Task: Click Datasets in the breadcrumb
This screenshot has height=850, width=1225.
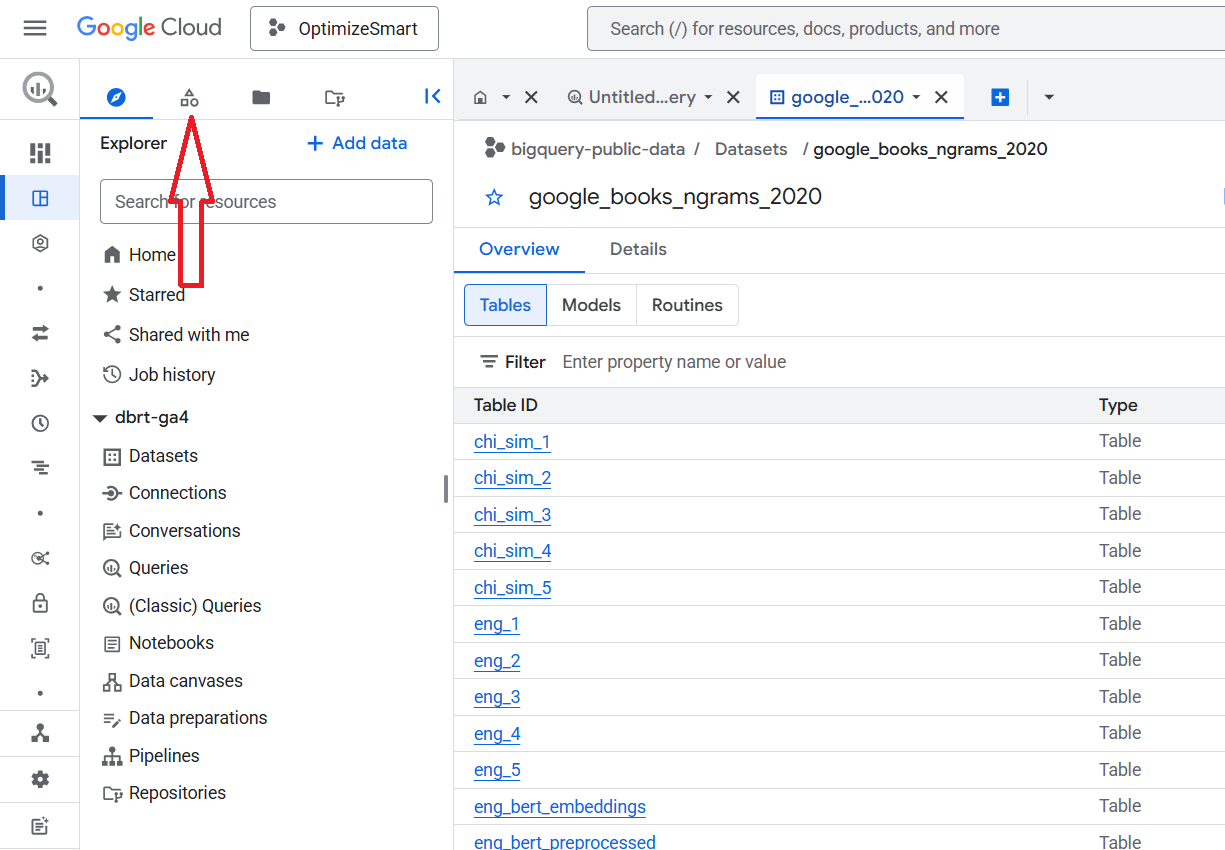Action: 751,149
